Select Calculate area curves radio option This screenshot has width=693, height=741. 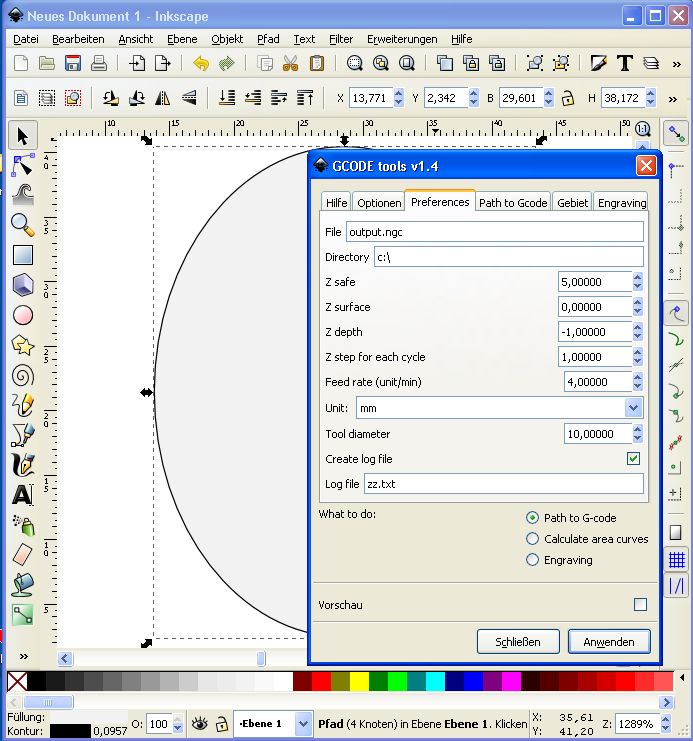pyautogui.click(x=532, y=539)
